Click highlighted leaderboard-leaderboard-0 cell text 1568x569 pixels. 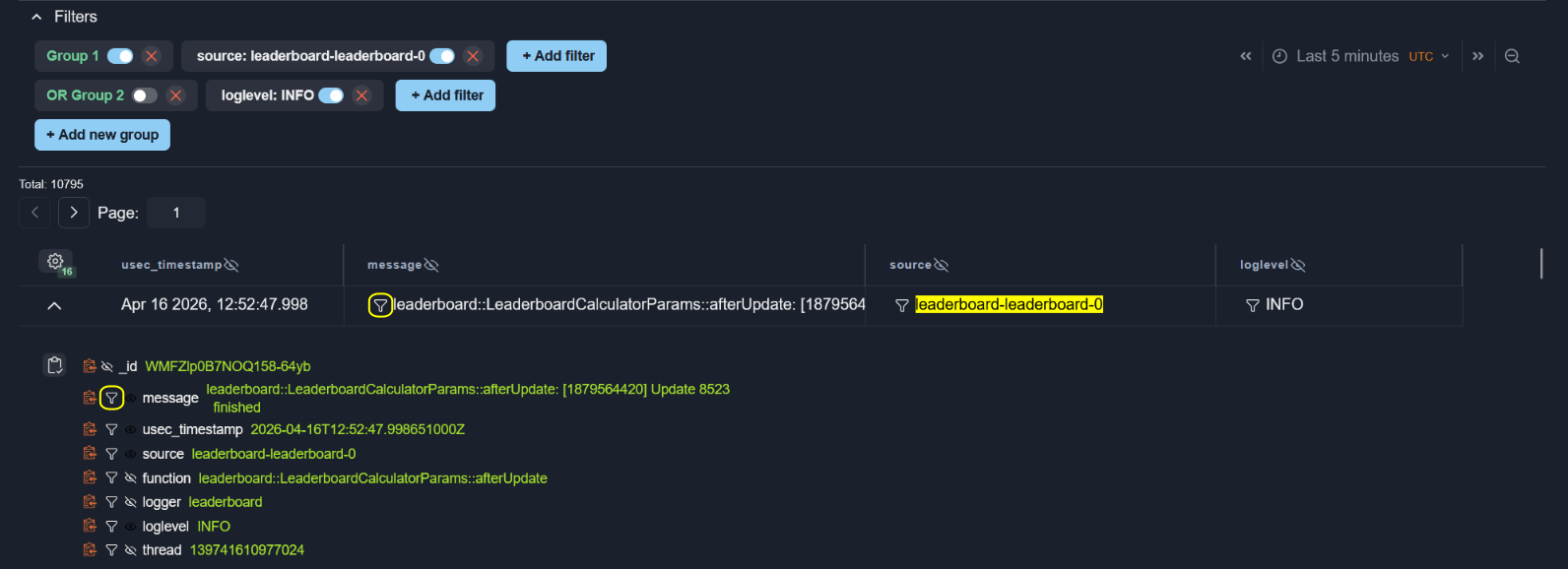pos(1009,304)
